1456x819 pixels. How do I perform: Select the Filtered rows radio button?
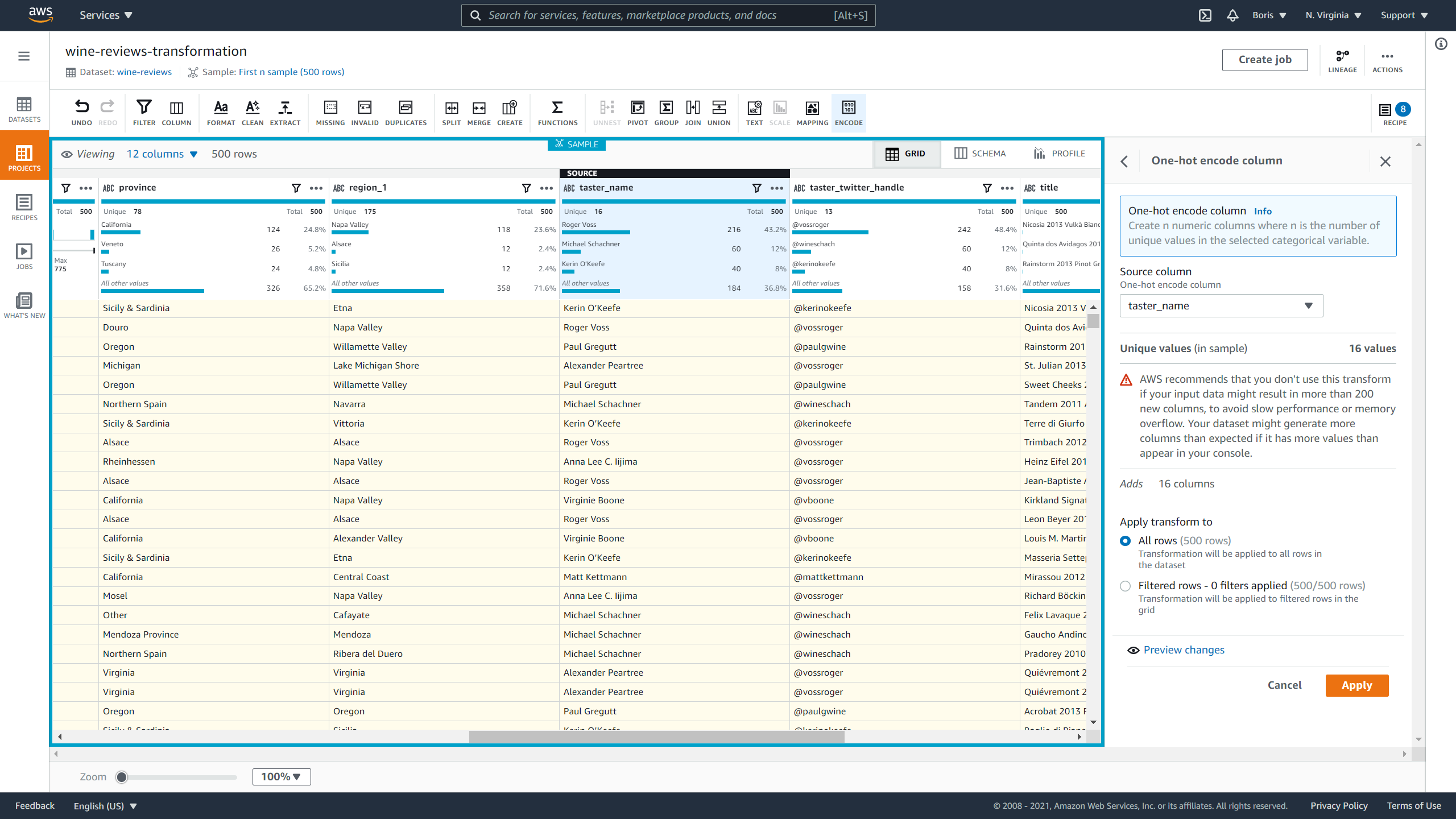1126,585
